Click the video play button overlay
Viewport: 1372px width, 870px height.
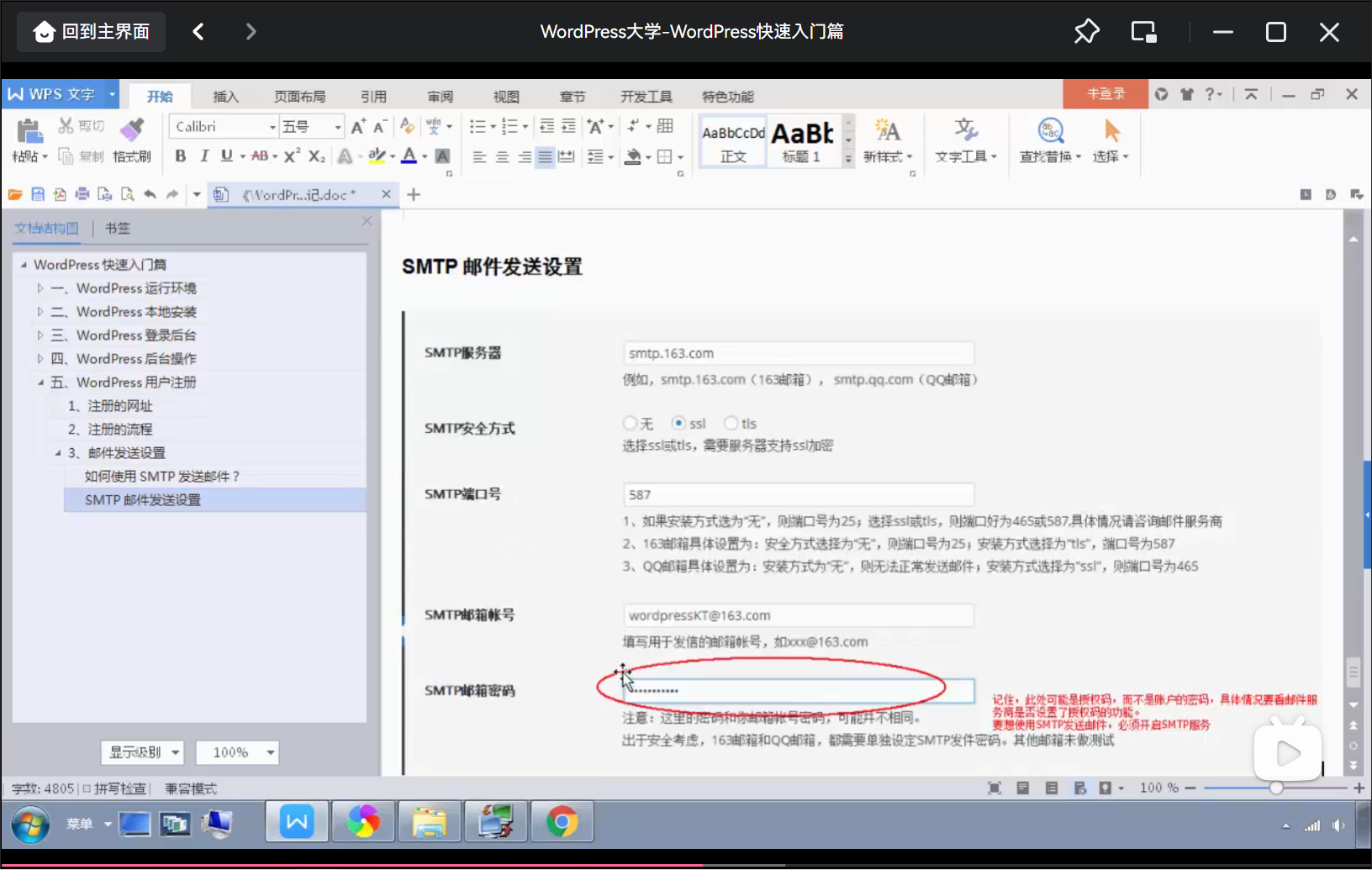[x=1287, y=752]
